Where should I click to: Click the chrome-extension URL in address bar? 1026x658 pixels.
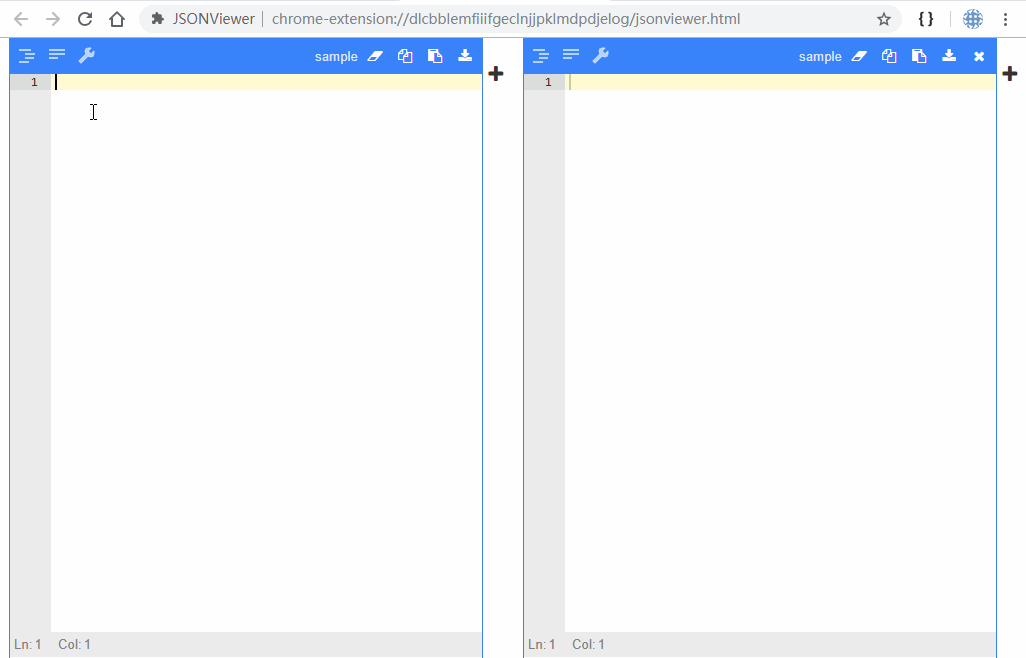coord(506,19)
